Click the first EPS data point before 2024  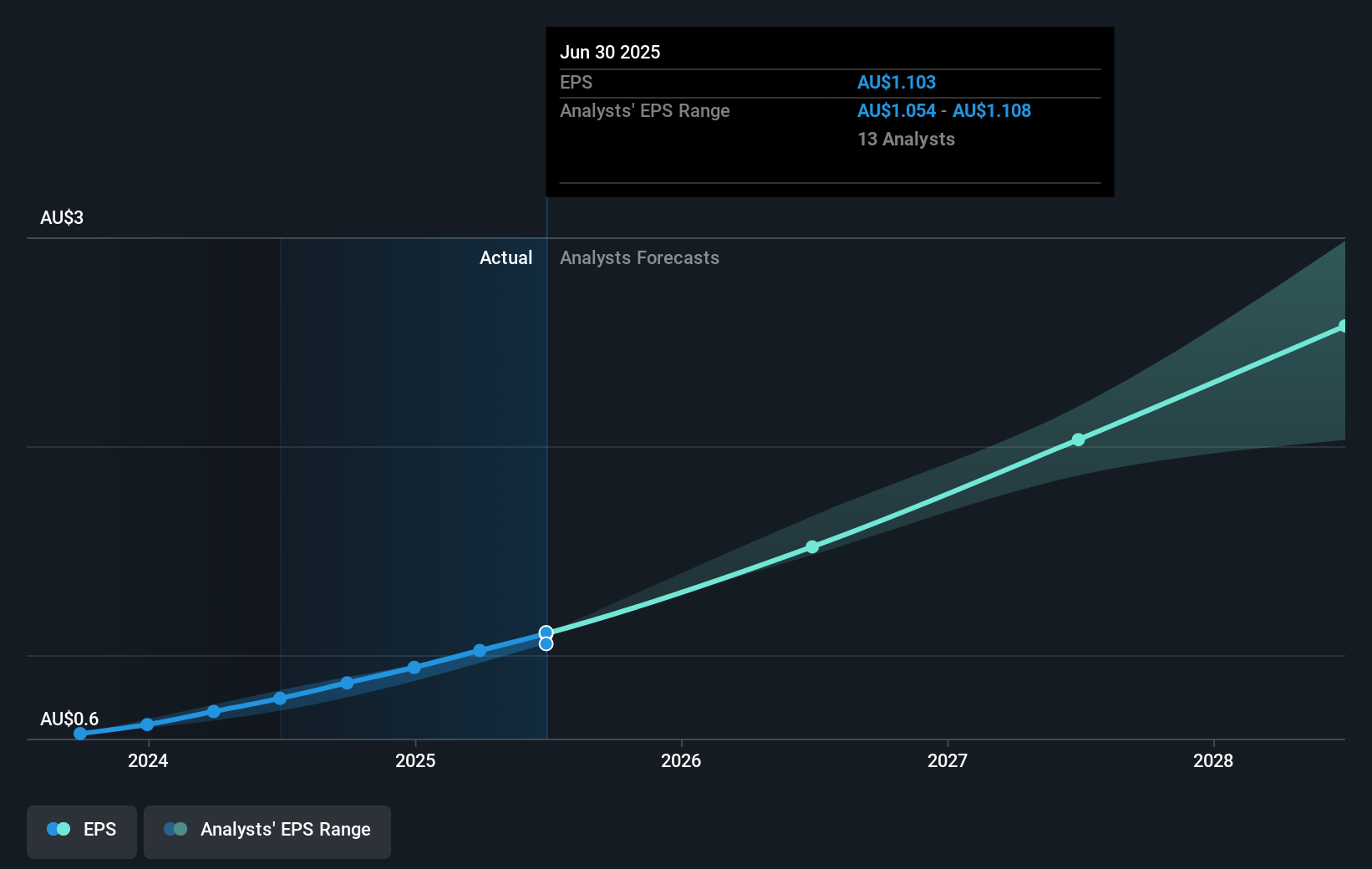(80, 734)
